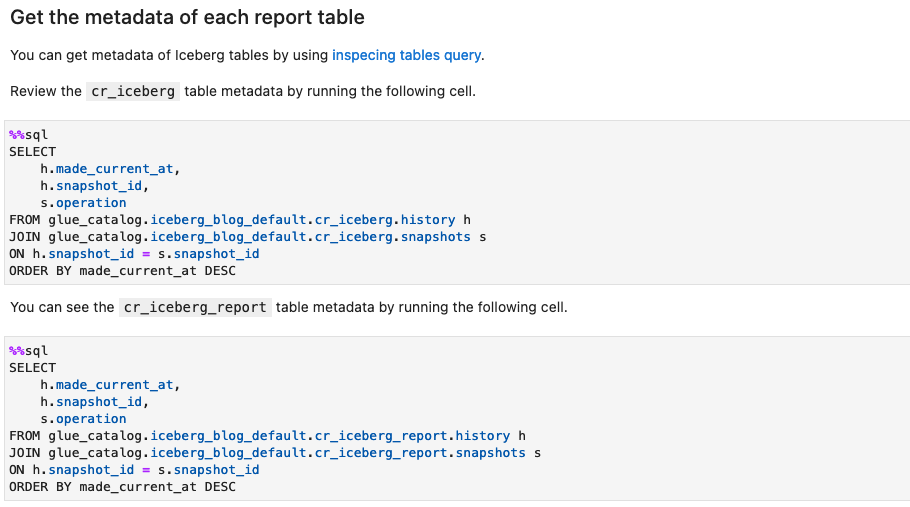
Task: Click the ORDER BY line in the first cell
Action: (x=122, y=271)
